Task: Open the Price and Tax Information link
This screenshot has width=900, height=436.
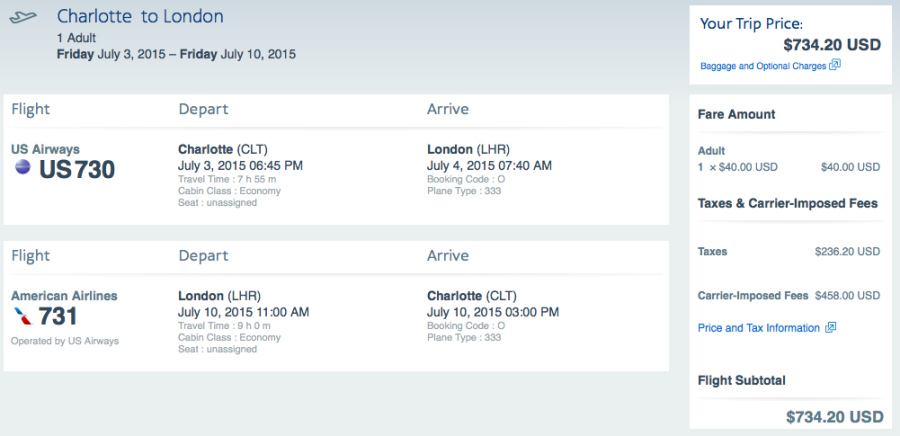Action: tap(758, 328)
